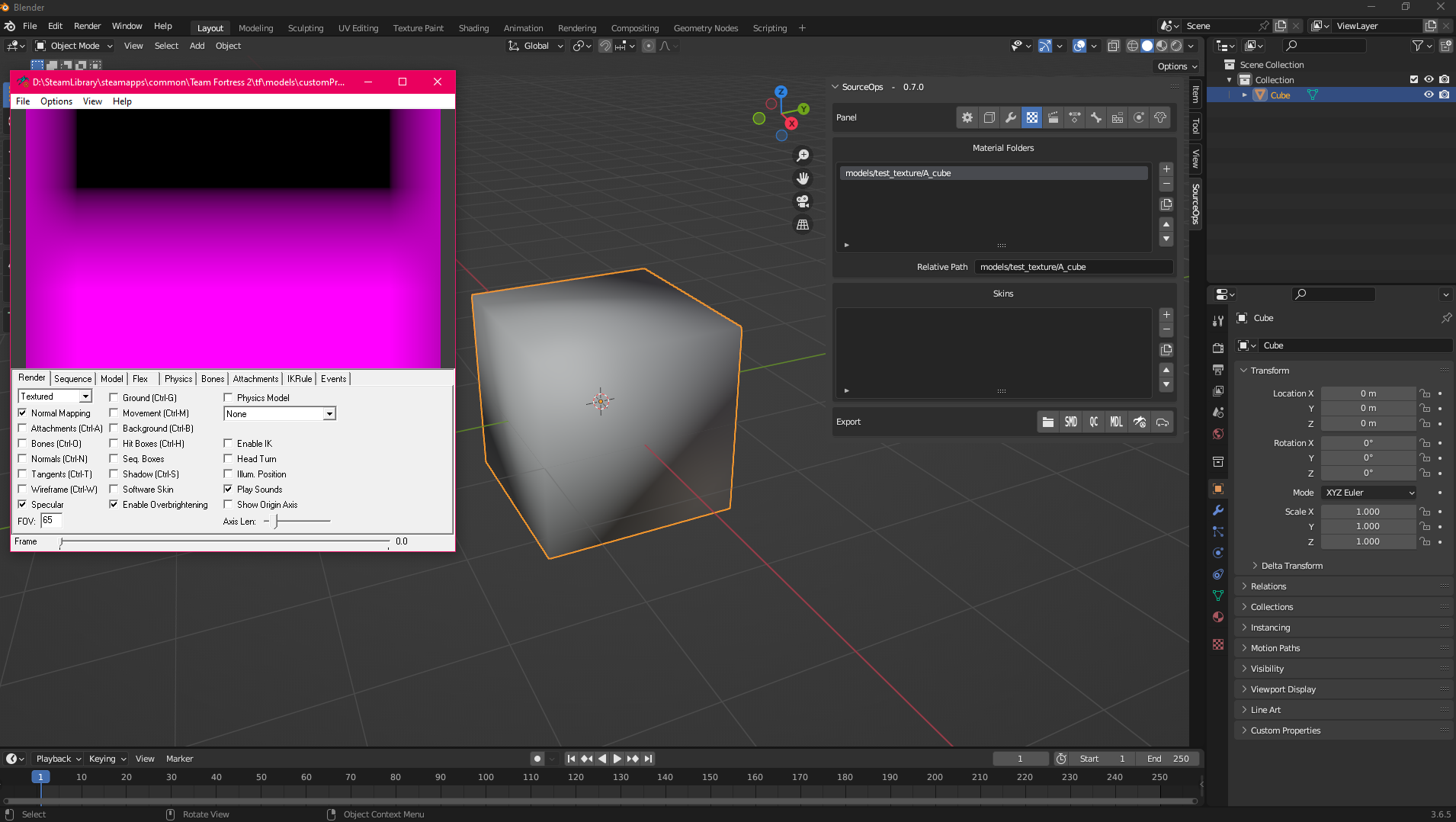Export SMD files with the SMD button
1456x822 pixels.
tap(1071, 422)
